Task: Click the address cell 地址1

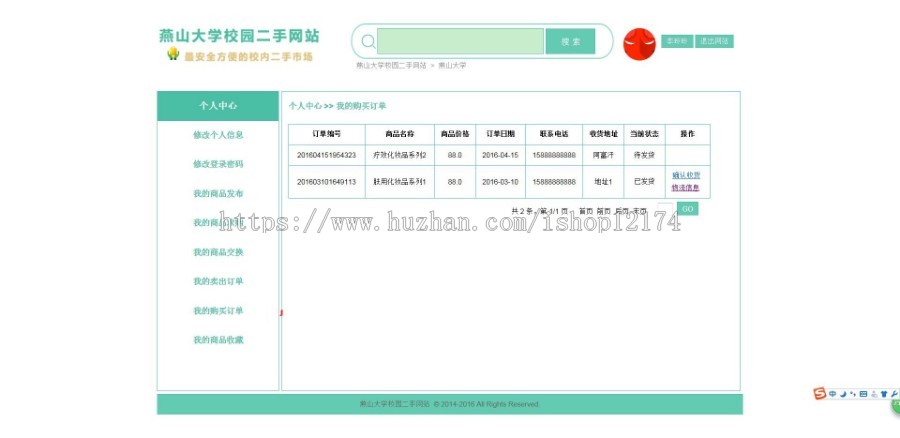Action: coord(603,182)
